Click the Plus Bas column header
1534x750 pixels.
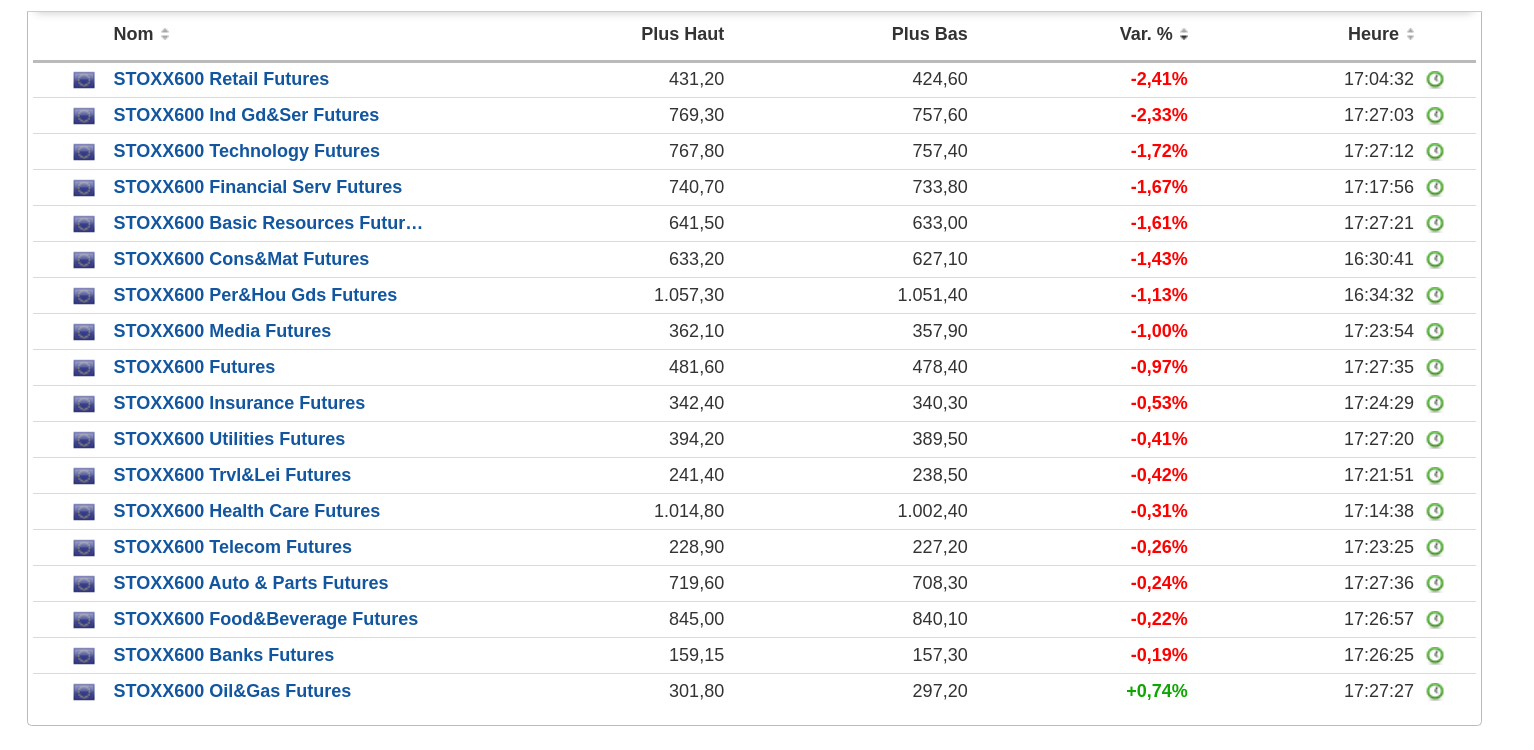click(929, 34)
